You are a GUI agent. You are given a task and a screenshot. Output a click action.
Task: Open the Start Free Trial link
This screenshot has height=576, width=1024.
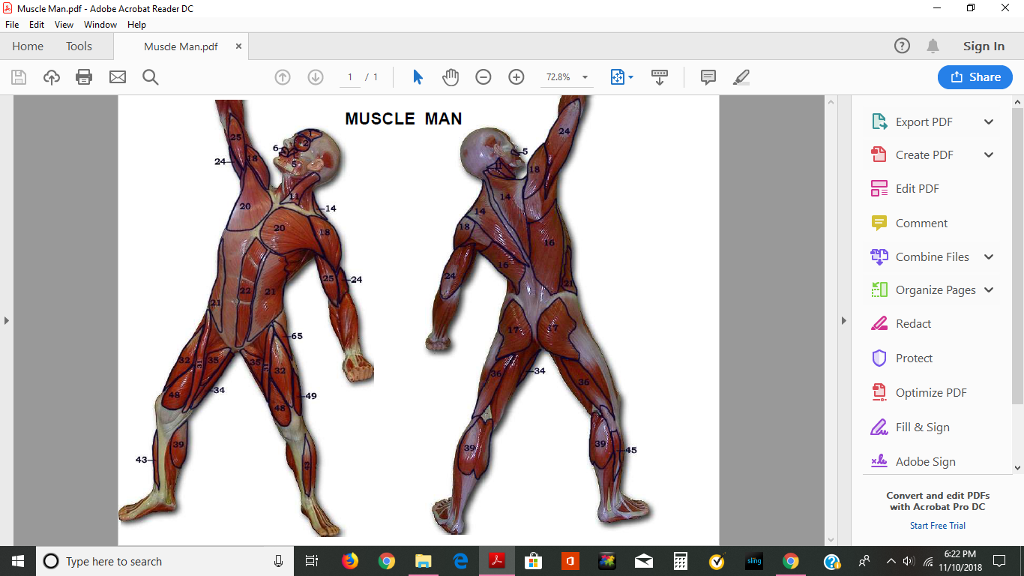click(x=937, y=525)
